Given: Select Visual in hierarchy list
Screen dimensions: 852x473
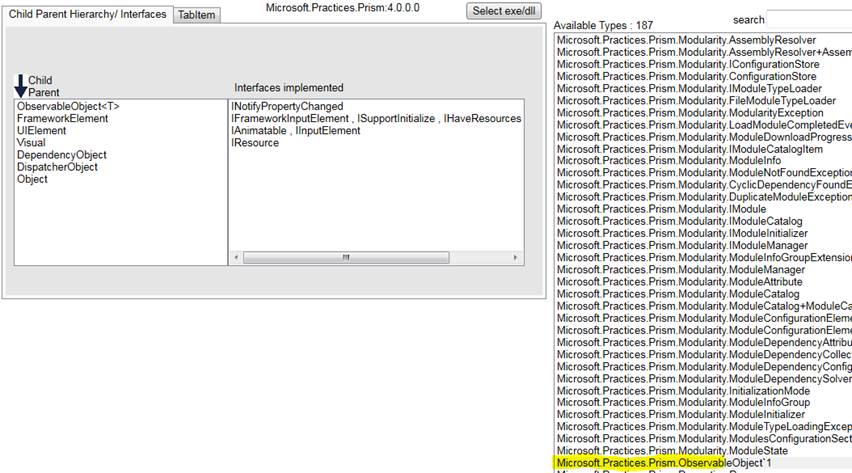Looking at the screenshot, I should (31, 142).
